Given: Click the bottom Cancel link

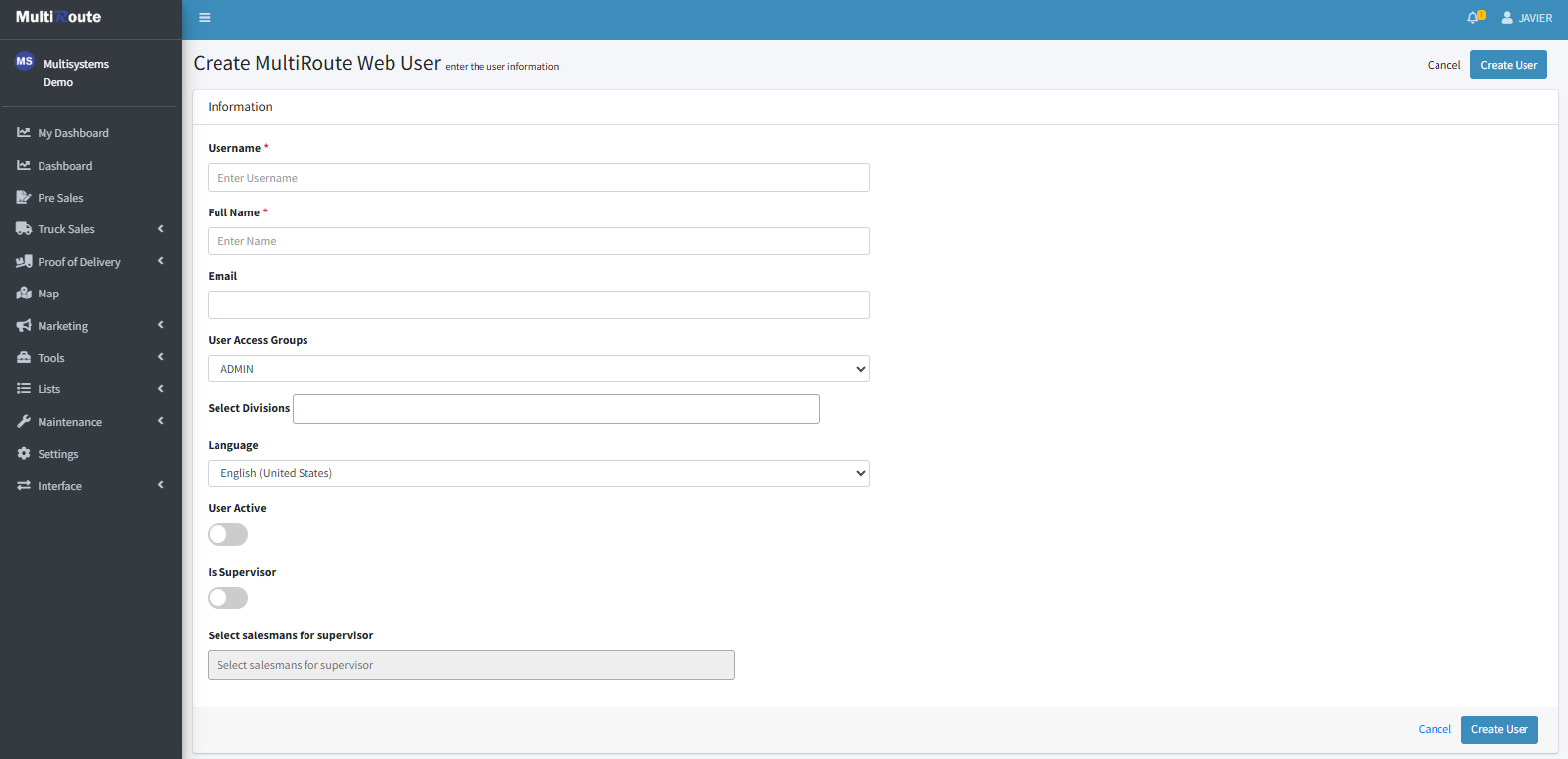Looking at the screenshot, I should pos(1434,729).
